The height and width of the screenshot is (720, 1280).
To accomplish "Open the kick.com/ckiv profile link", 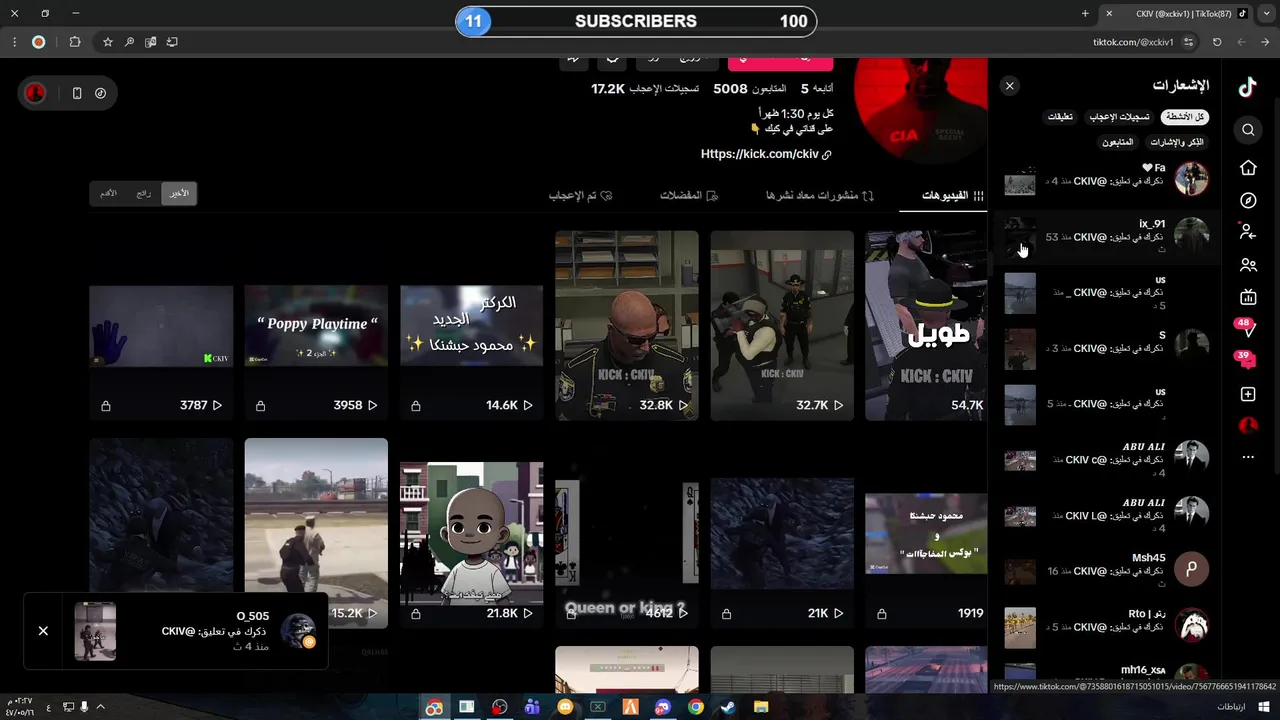I will point(766,154).
